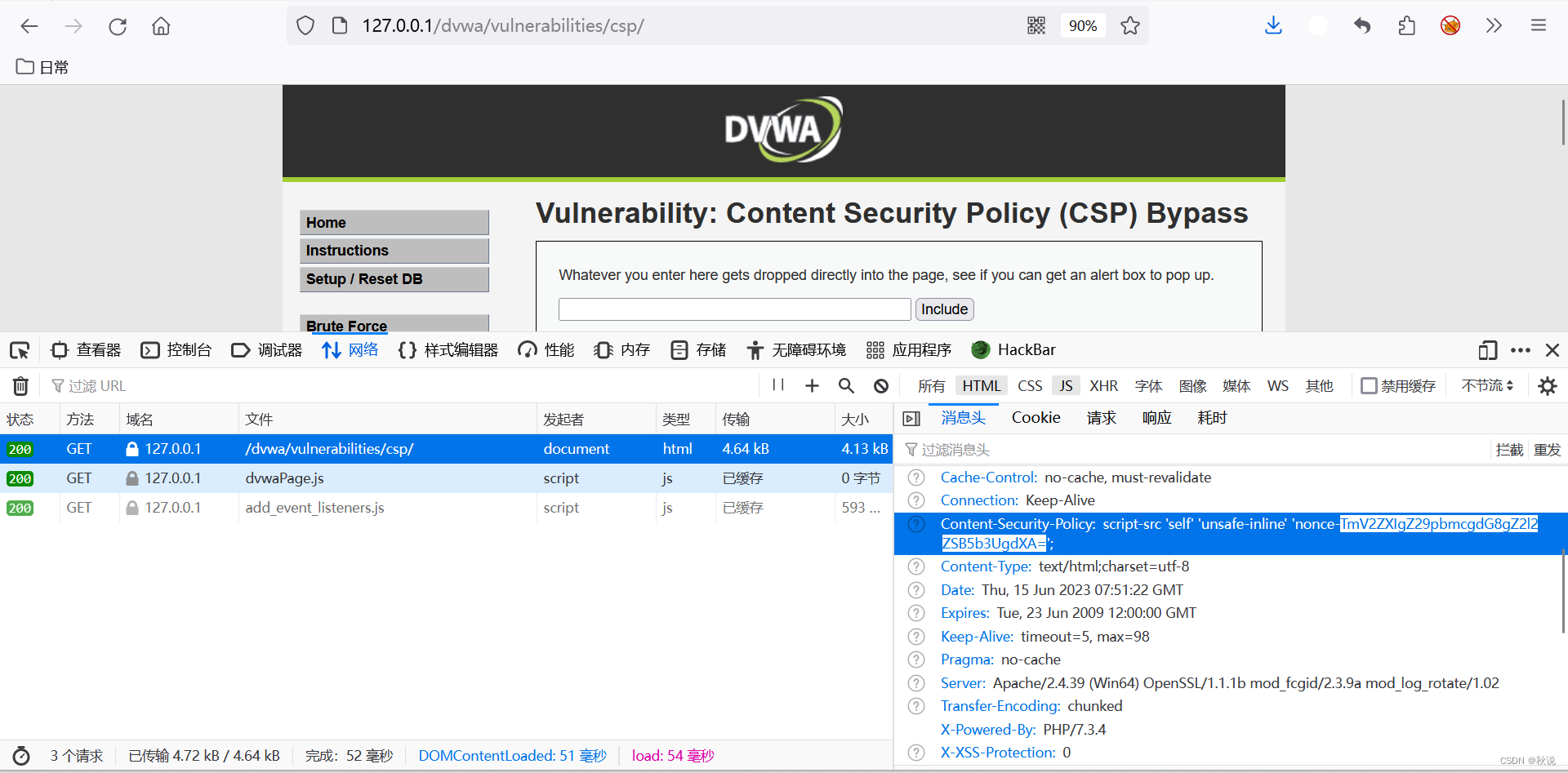Open the Instructions sidebar link
Screen dimensions: 1568x773
tap(394, 251)
